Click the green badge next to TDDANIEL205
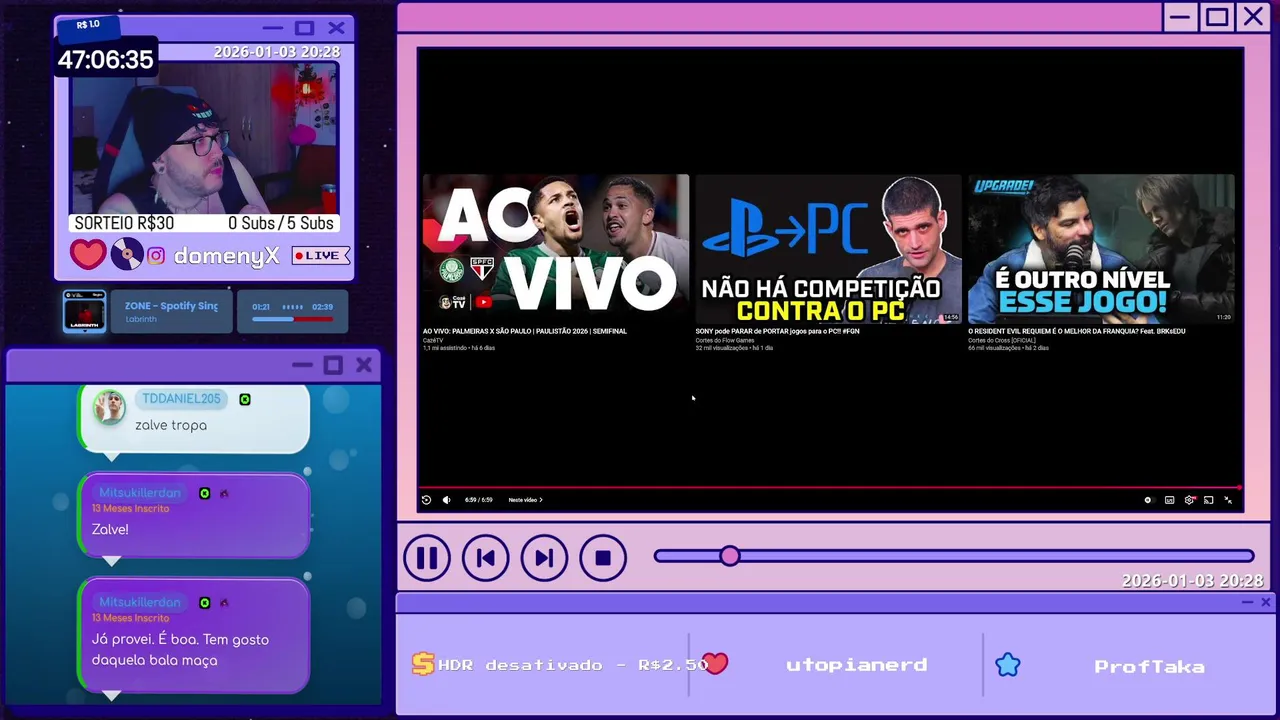Screen dimensions: 1280x720 tap(245, 399)
